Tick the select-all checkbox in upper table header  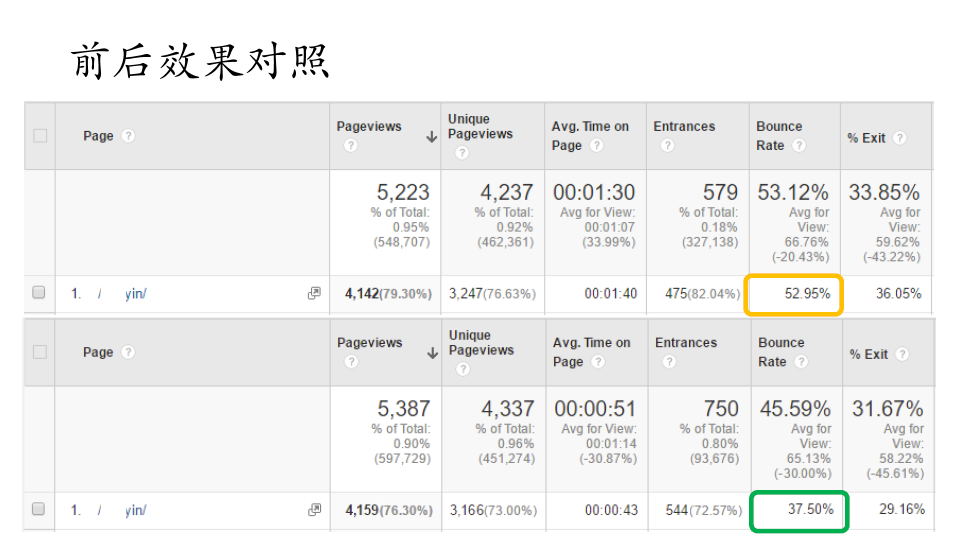pyautogui.click(x=40, y=136)
